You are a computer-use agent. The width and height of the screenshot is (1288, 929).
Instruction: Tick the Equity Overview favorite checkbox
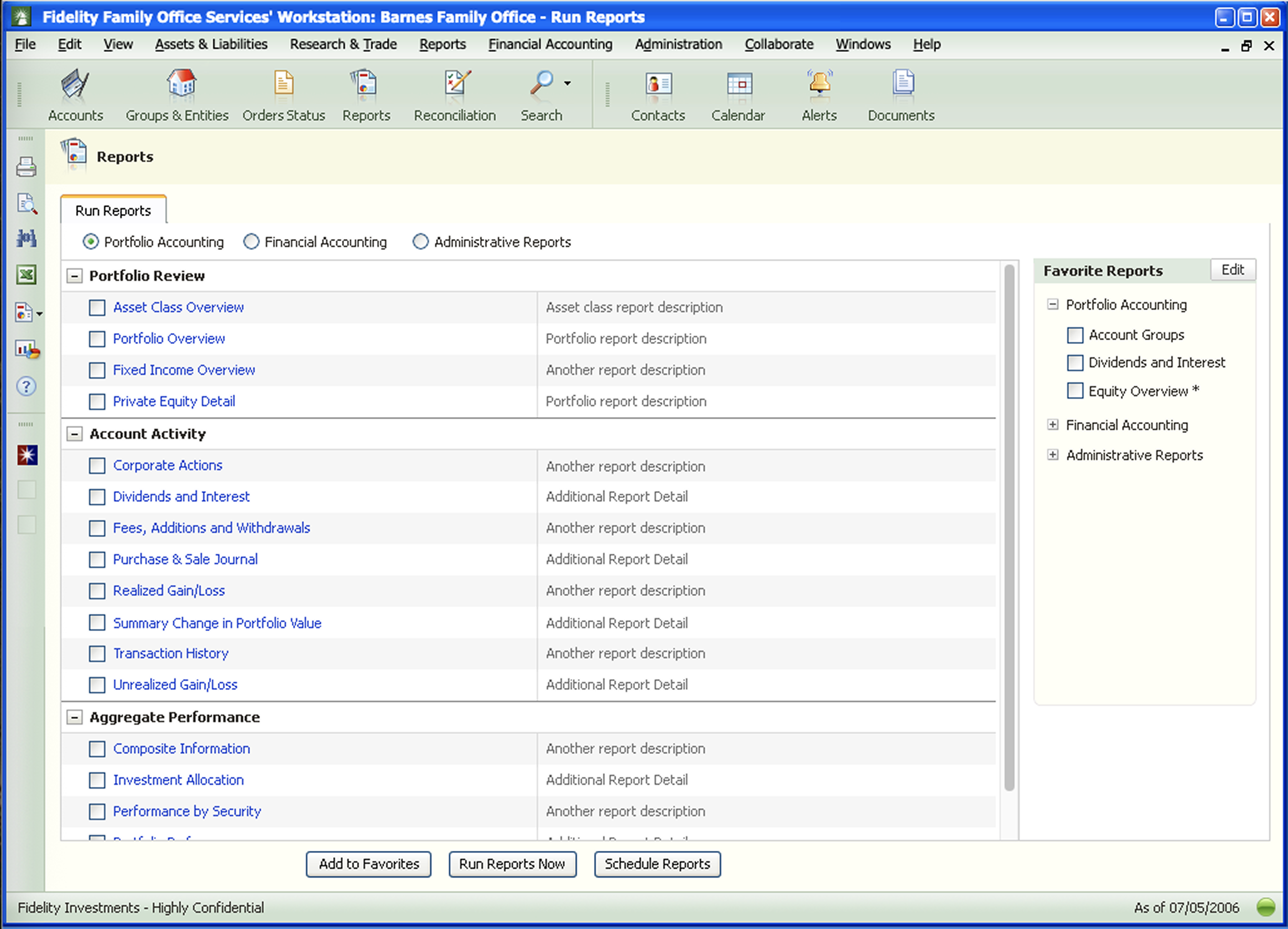click(x=1074, y=391)
